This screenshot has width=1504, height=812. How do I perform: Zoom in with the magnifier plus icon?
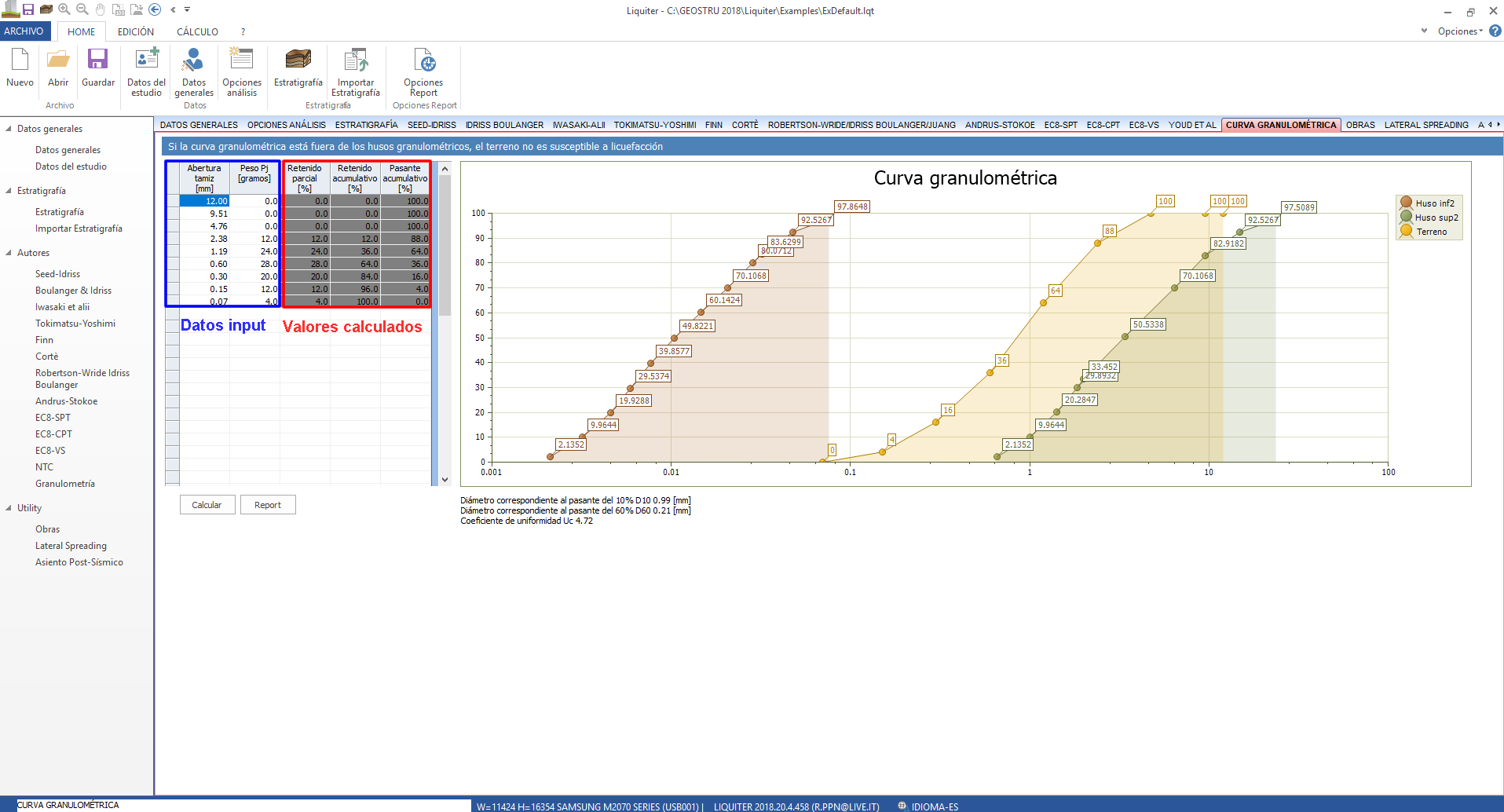coord(64,9)
